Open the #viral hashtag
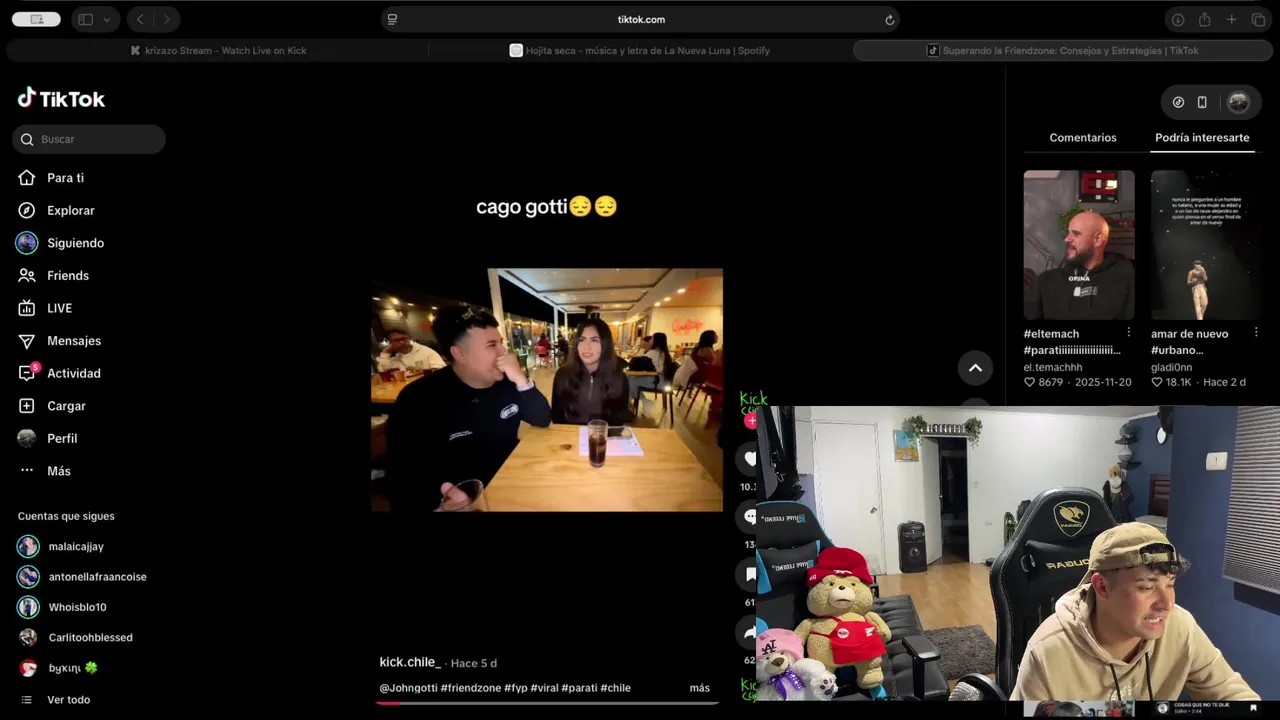This screenshot has height=720, width=1280. tap(544, 688)
